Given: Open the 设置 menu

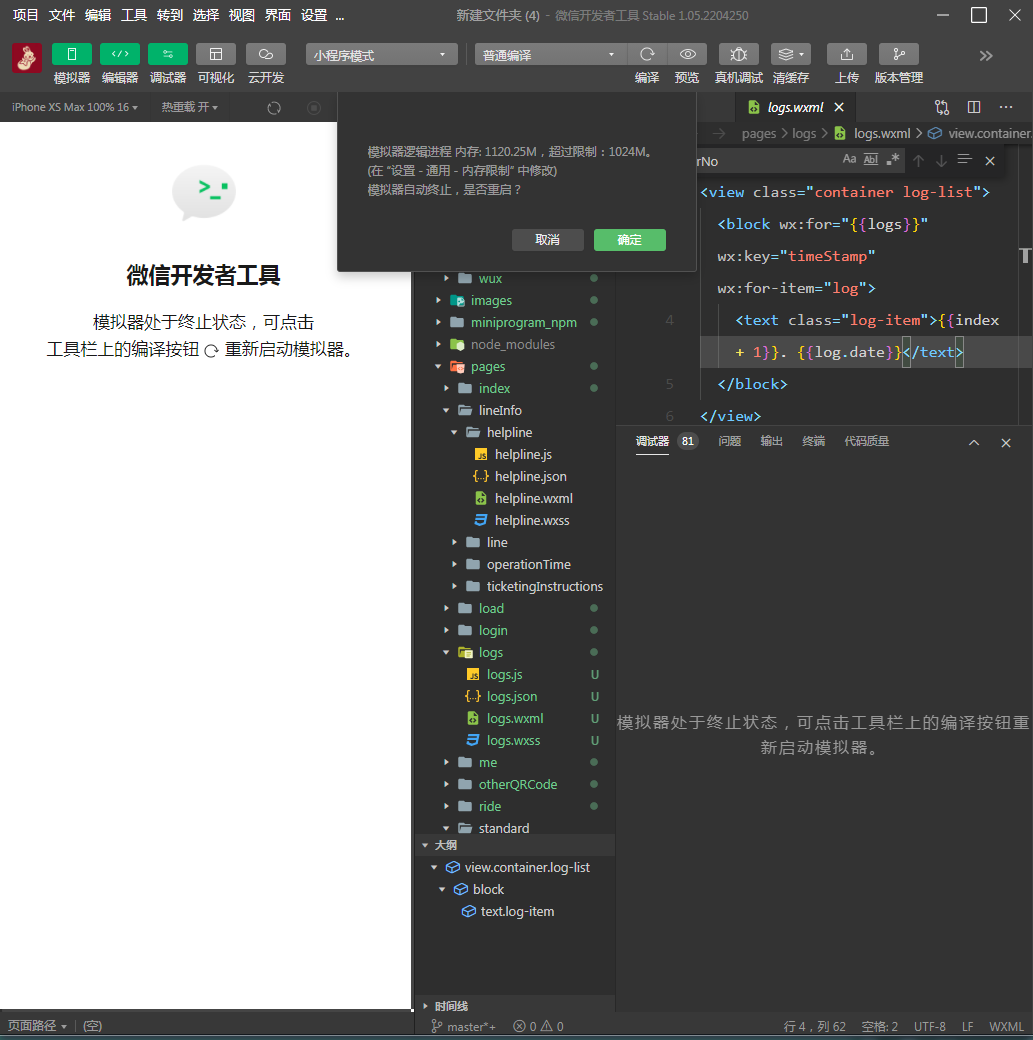Looking at the screenshot, I should (314, 15).
